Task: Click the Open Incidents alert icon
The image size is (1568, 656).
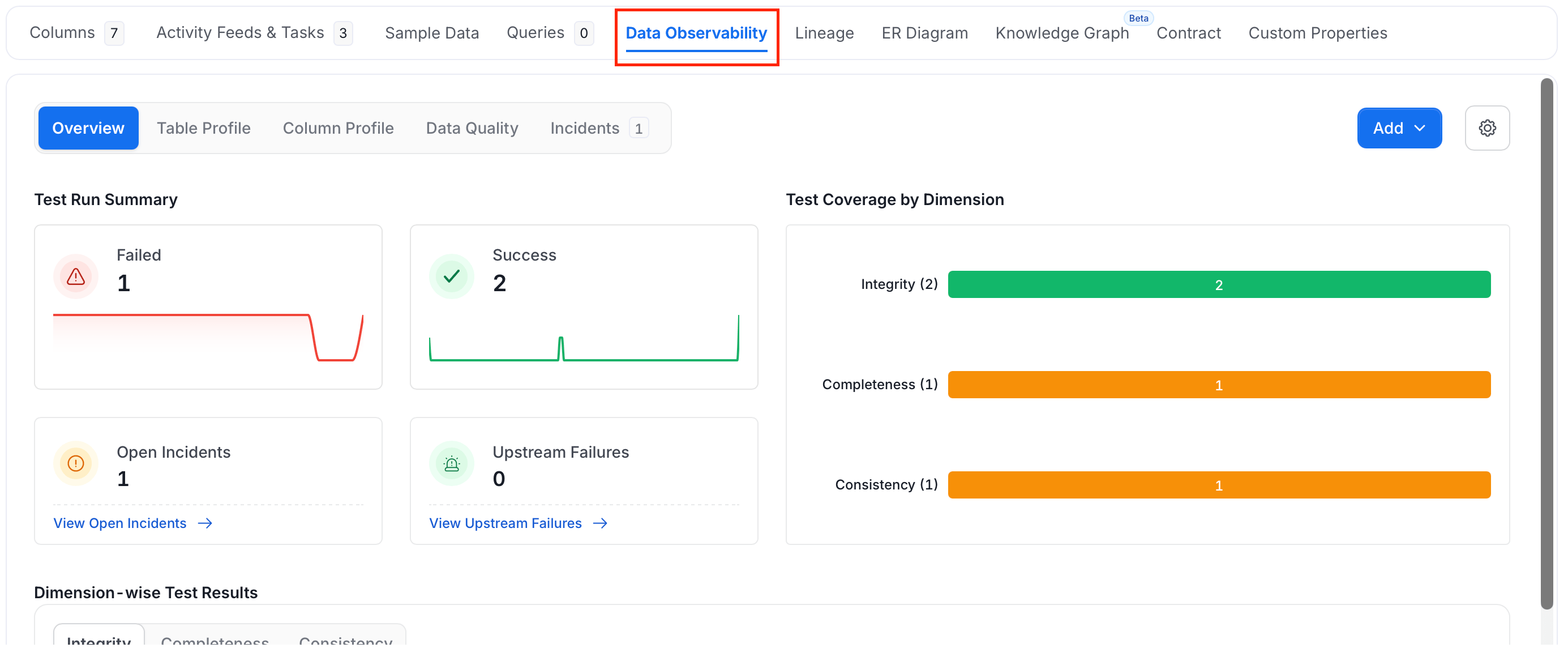Action: coord(76,463)
